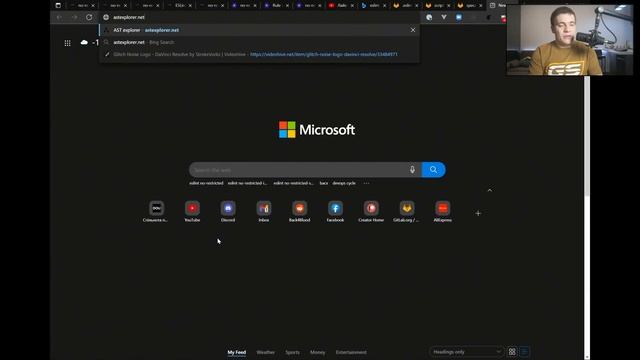The width and height of the screenshot is (640, 360).
Task: Open the AliExpress quick link tile
Action: (x=442, y=211)
